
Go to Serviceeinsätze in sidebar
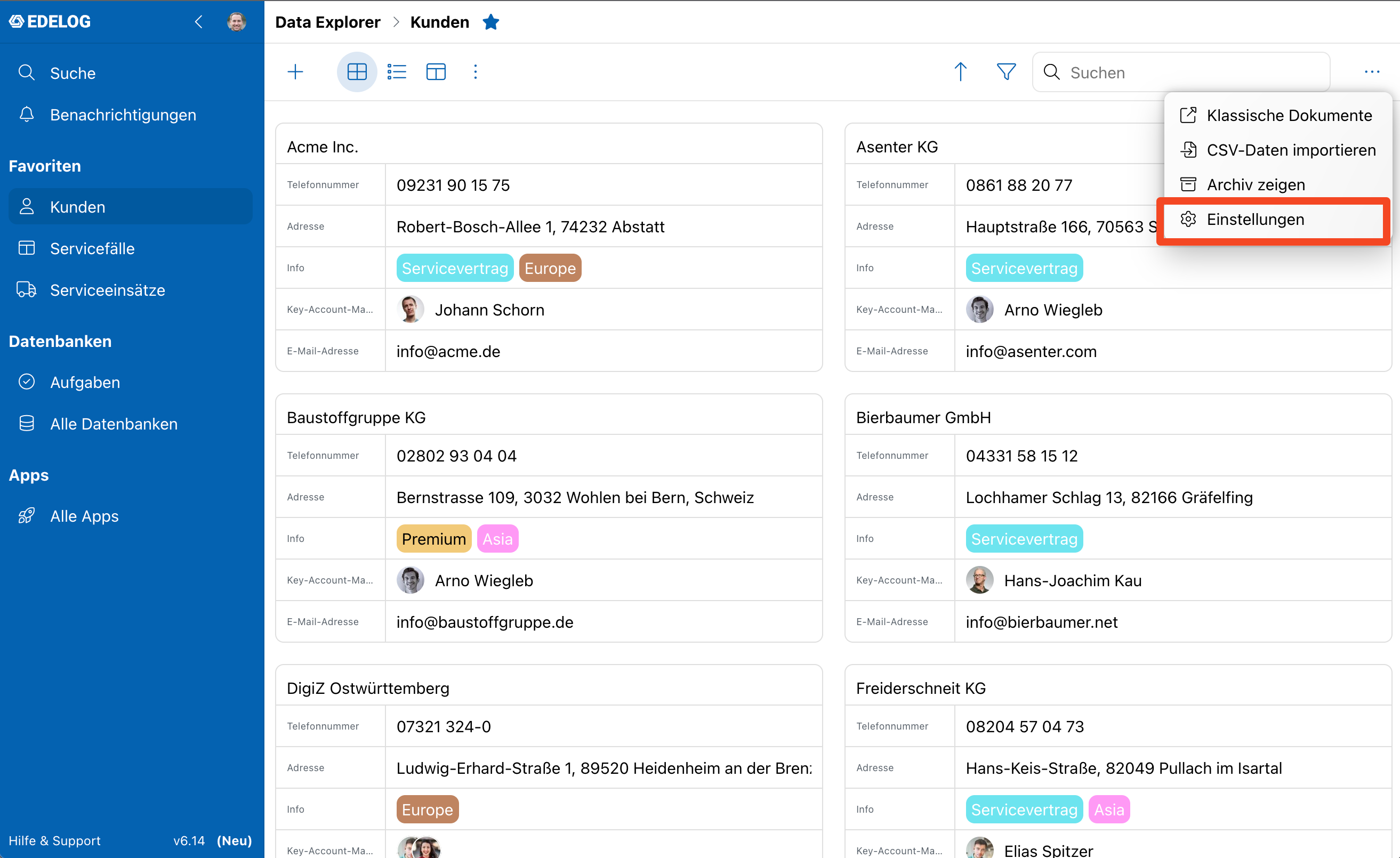(x=131, y=289)
